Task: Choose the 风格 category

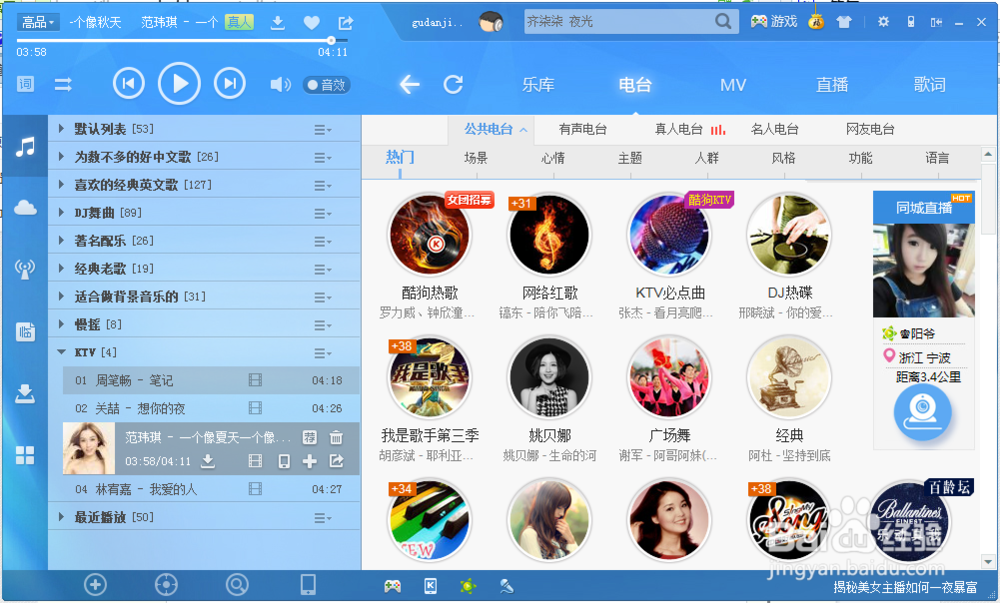Action: (783, 158)
